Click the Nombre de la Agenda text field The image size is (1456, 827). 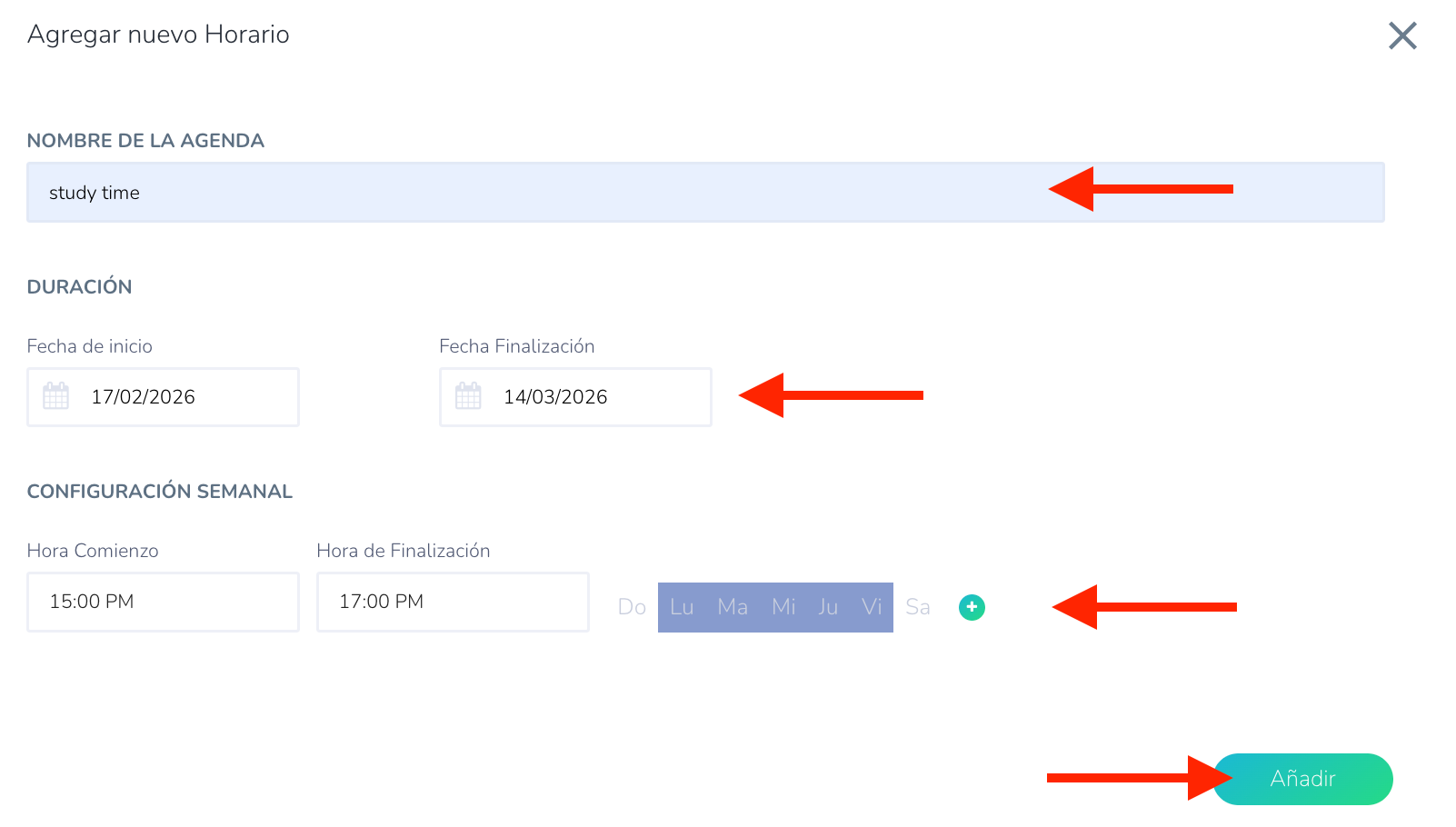tap(545, 193)
